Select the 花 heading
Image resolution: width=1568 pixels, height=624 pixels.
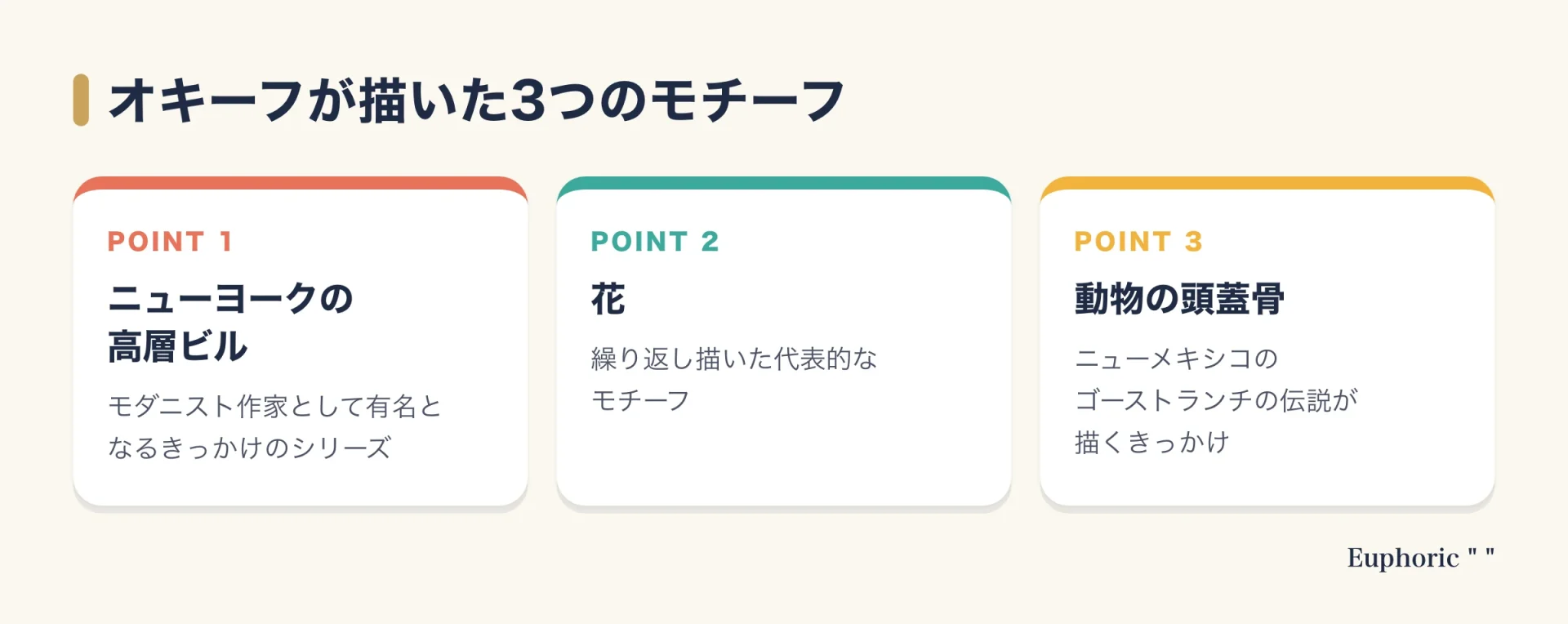[x=608, y=299]
